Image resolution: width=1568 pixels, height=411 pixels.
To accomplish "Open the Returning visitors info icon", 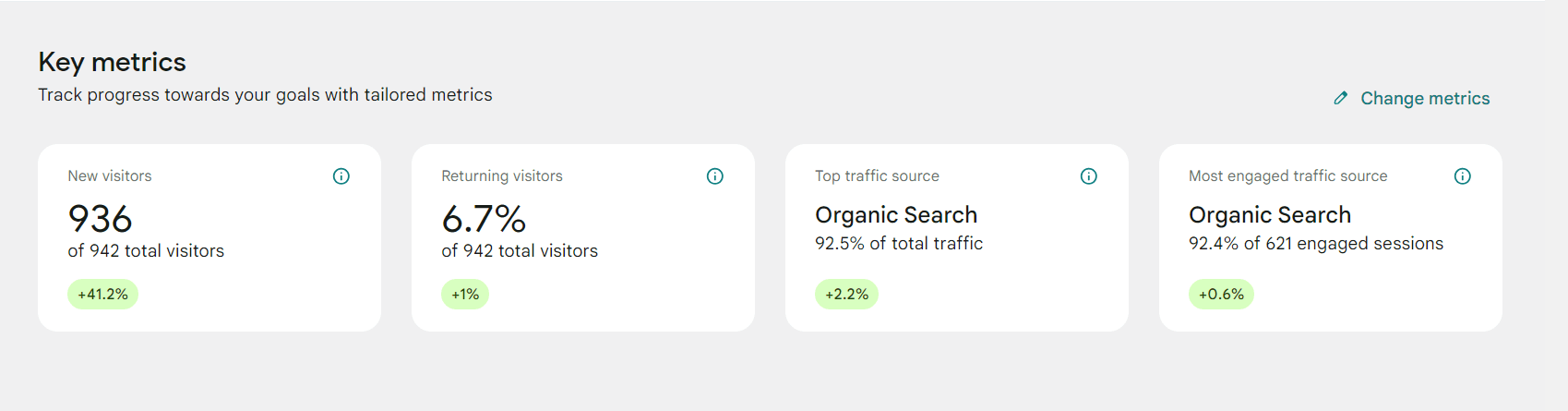I will point(715,176).
